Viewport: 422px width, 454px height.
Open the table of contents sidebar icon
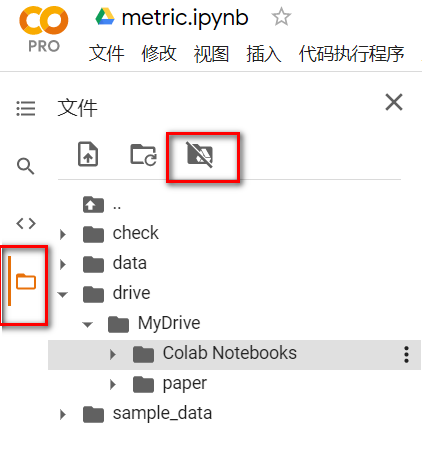[26, 109]
